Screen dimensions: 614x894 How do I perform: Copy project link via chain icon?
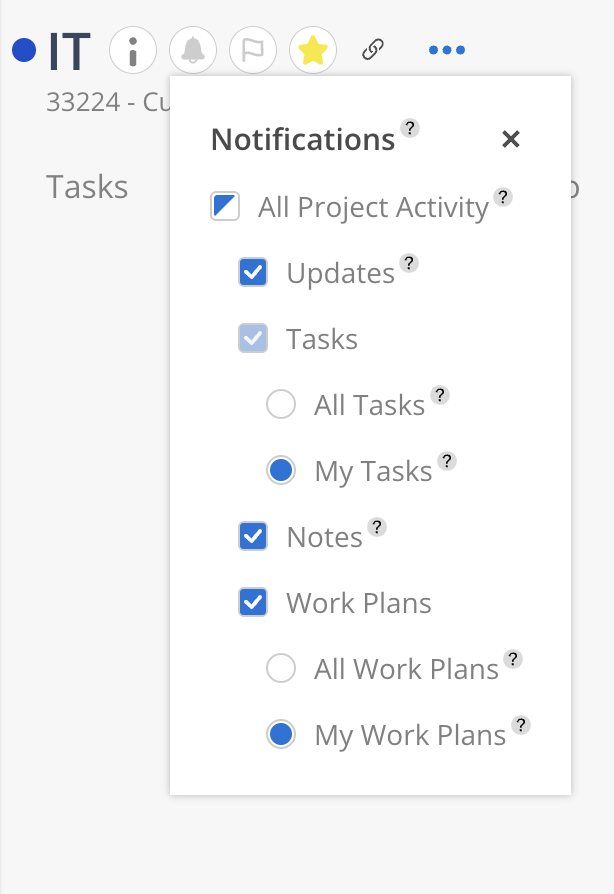click(x=373, y=50)
